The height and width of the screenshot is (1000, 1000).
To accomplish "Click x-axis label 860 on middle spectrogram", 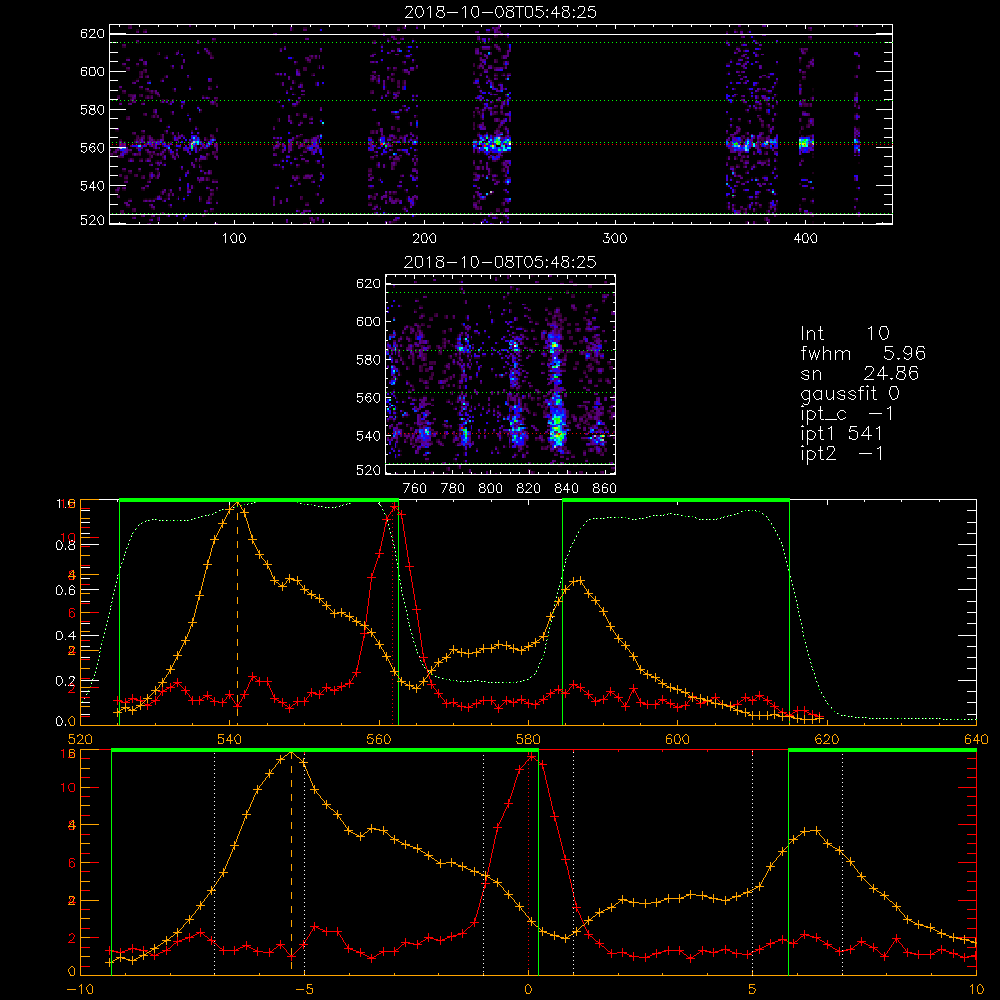I will 605,489.
